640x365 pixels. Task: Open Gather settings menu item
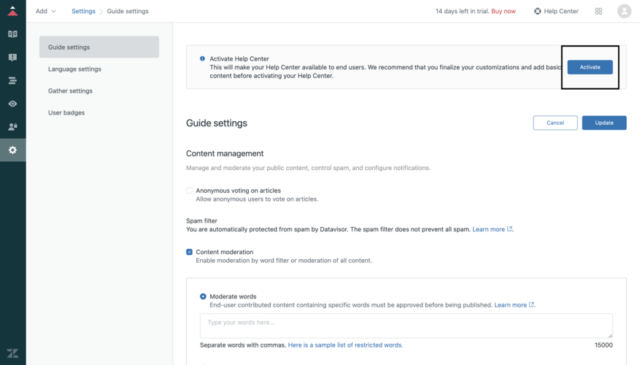click(70, 91)
